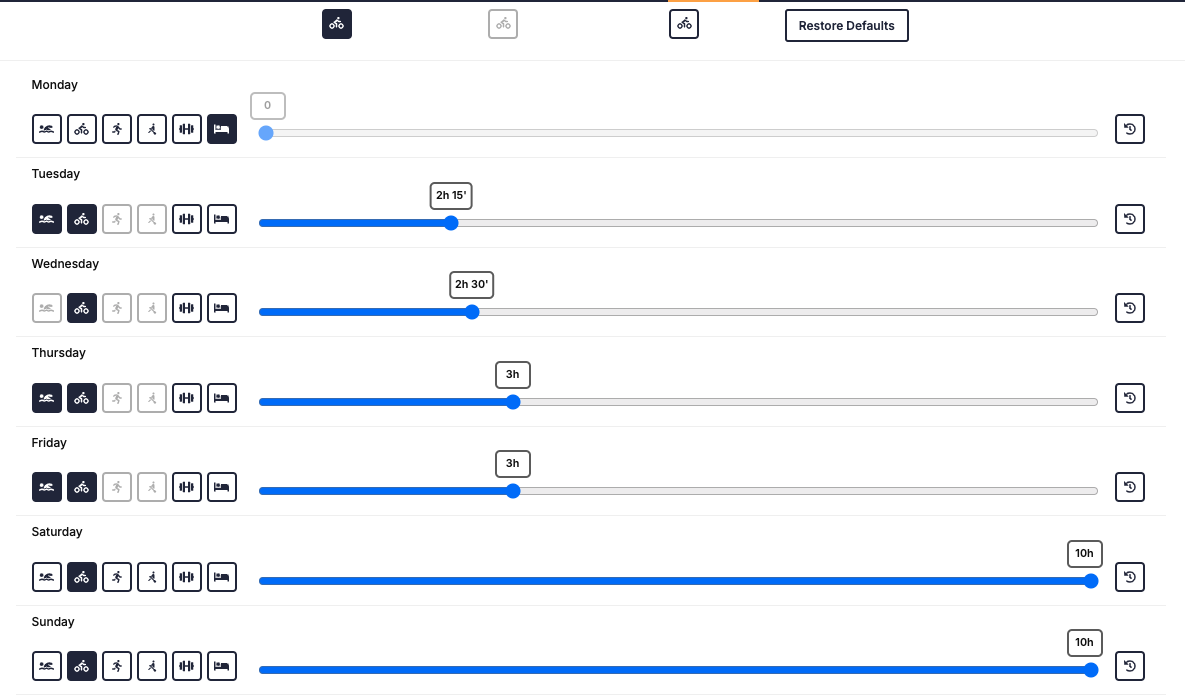Viewport: 1185px width, 695px height.
Task: Toggle the bike activity on Friday
Action: point(82,487)
